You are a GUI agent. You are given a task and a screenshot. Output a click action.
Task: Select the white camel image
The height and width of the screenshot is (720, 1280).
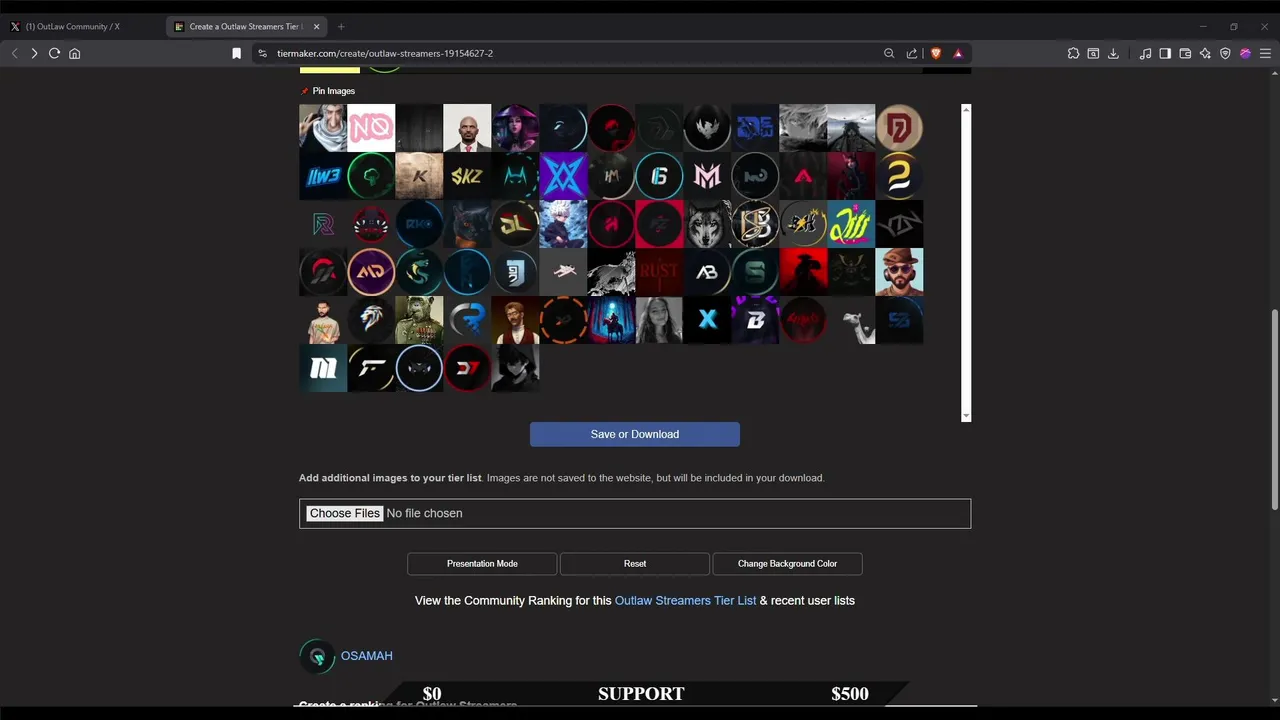[851, 320]
